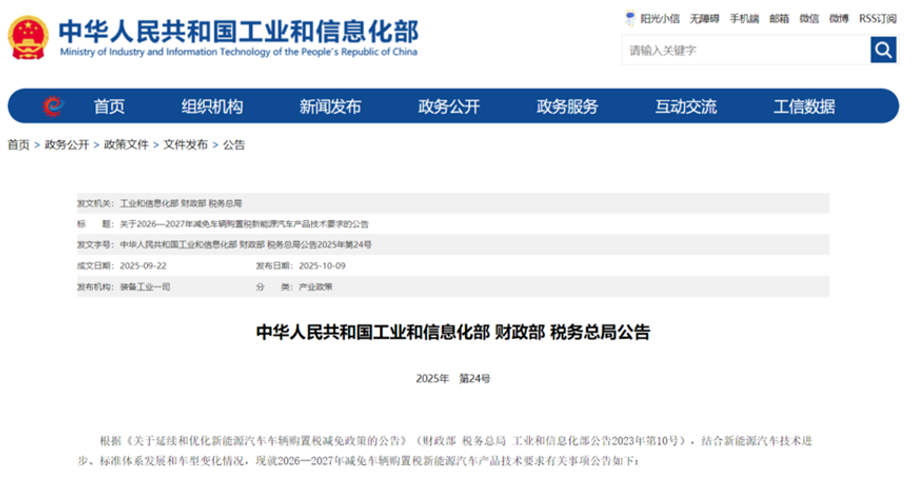Open the 组织机构 navigation menu
The width and height of the screenshot is (924, 498).
(212, 107)
